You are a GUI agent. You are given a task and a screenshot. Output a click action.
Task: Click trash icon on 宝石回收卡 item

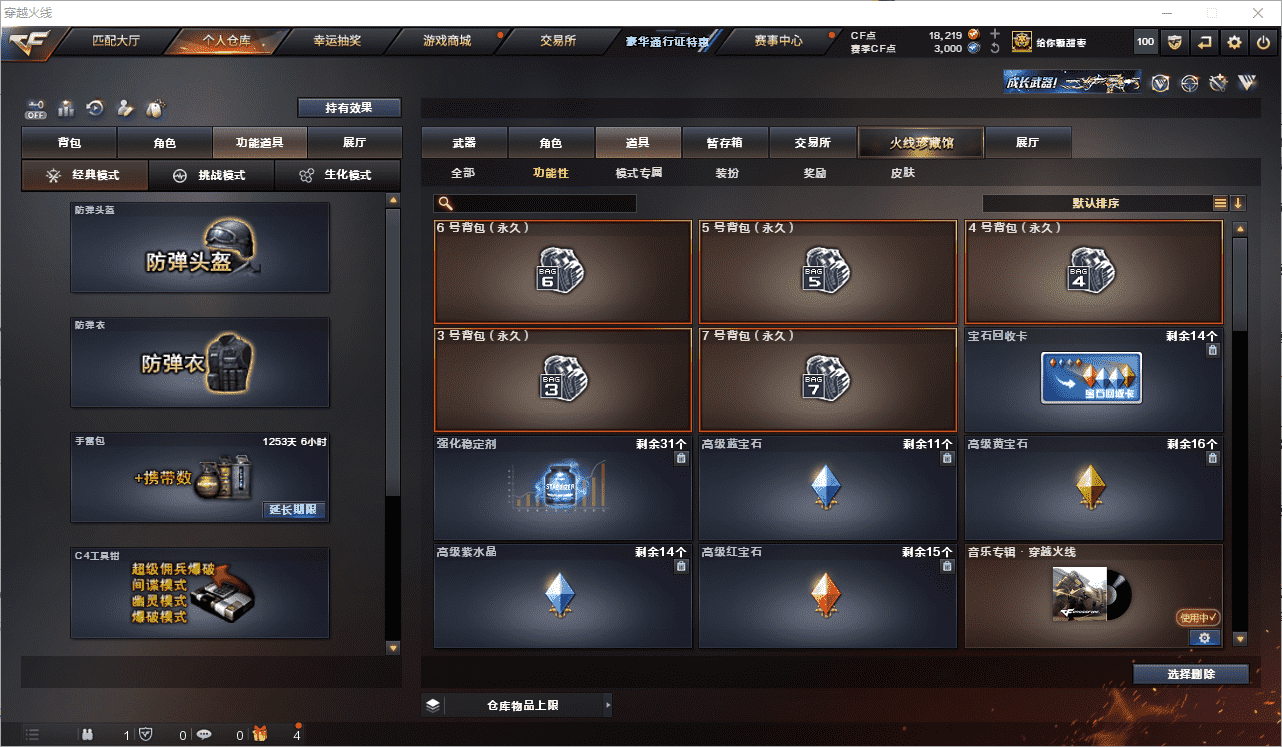click(1213, 350)
